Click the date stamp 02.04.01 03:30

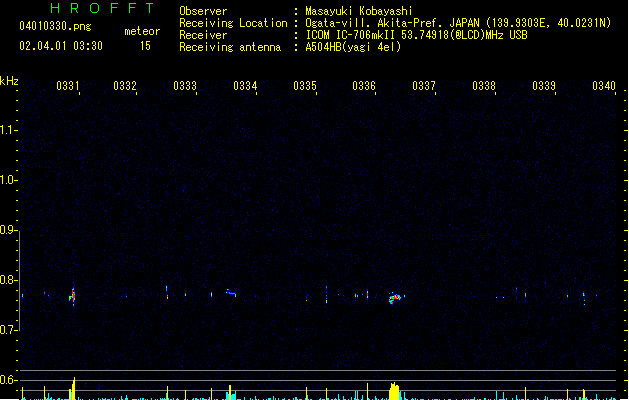coord(61,46)
